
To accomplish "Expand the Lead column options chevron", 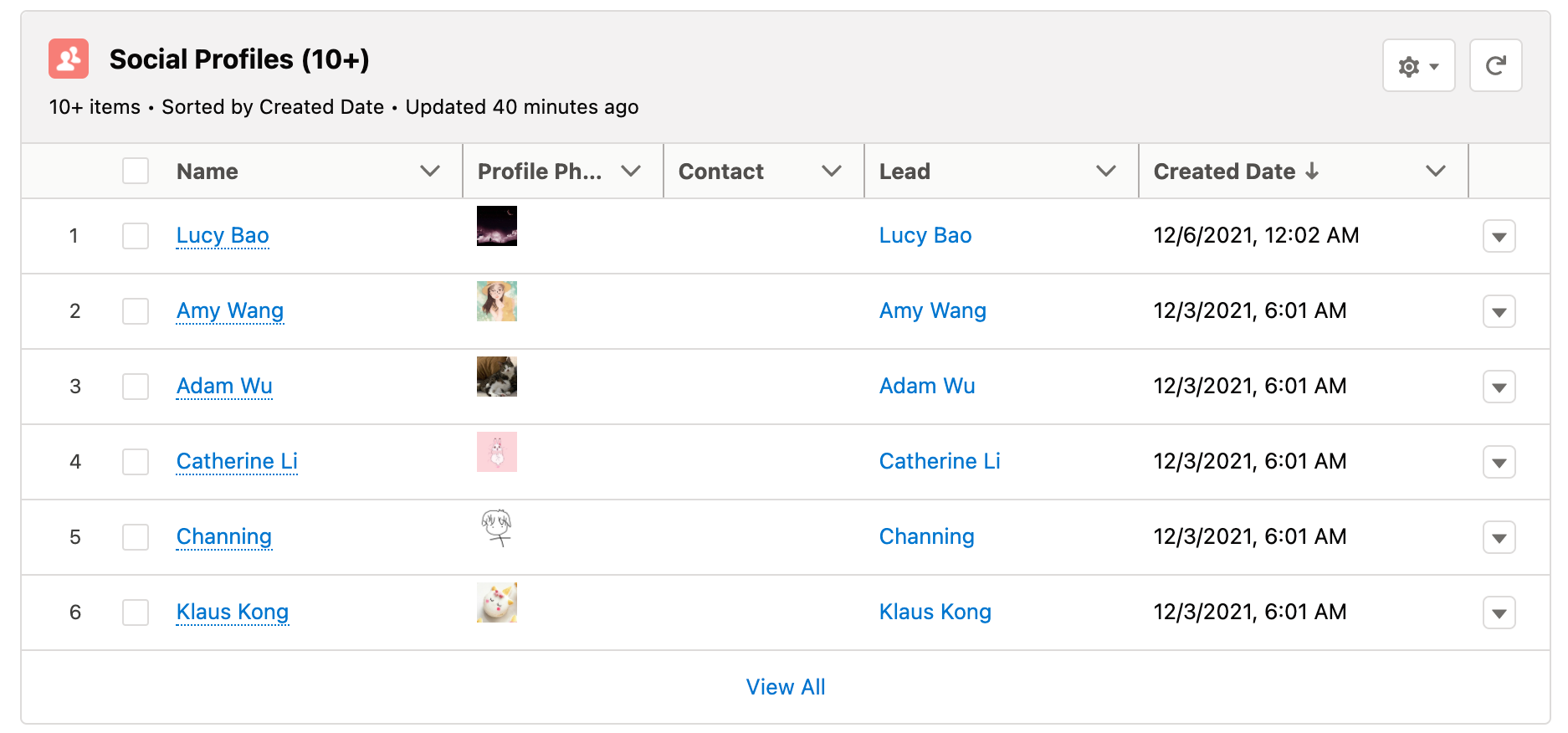I will pos(1106,172).
